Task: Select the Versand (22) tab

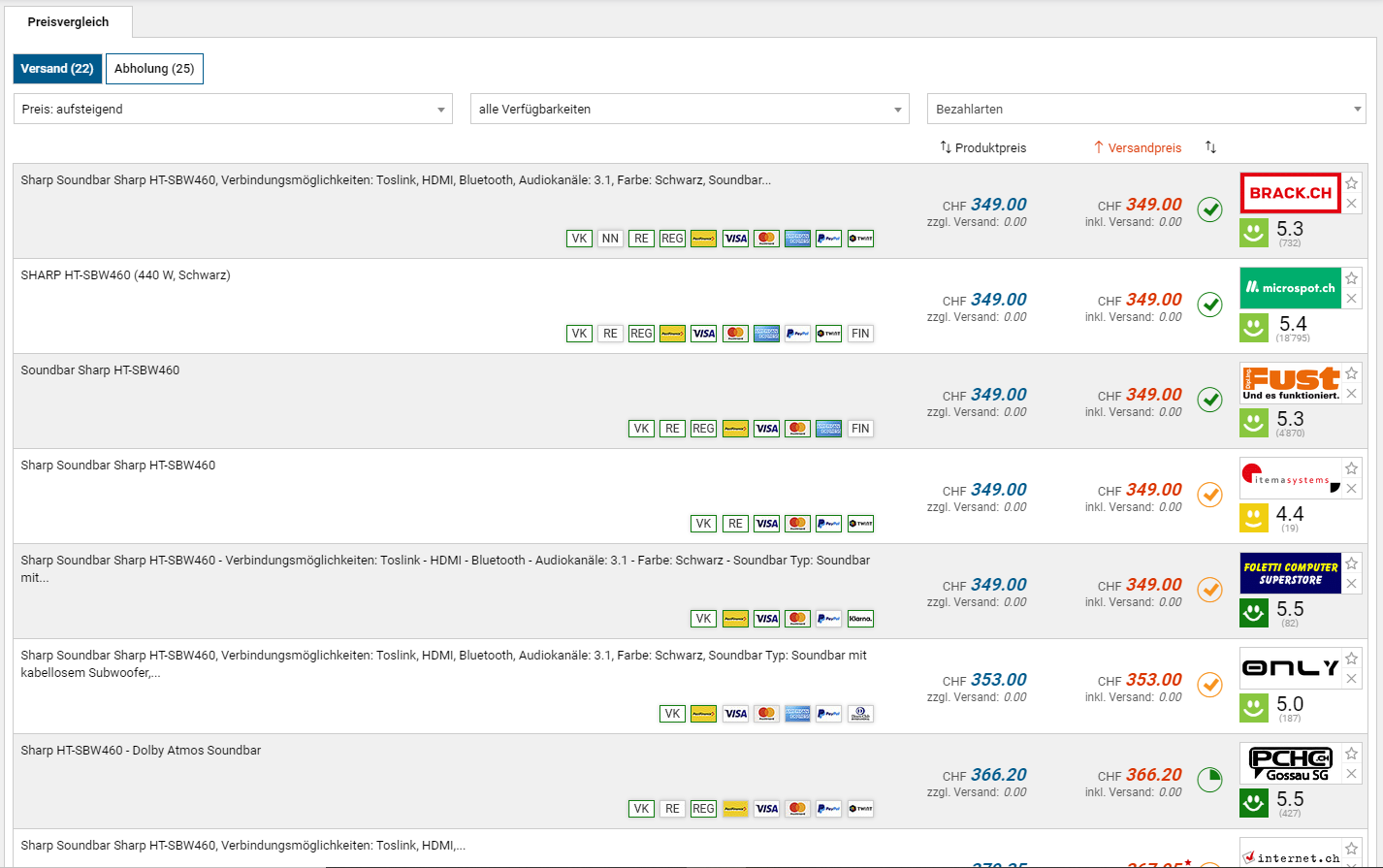Action: (x=57, y=69)
